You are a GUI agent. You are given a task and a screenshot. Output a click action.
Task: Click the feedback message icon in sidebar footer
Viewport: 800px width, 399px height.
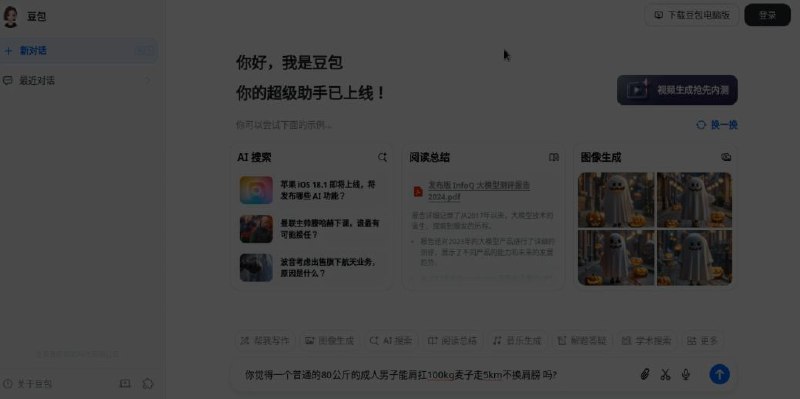tap(125, 384)
